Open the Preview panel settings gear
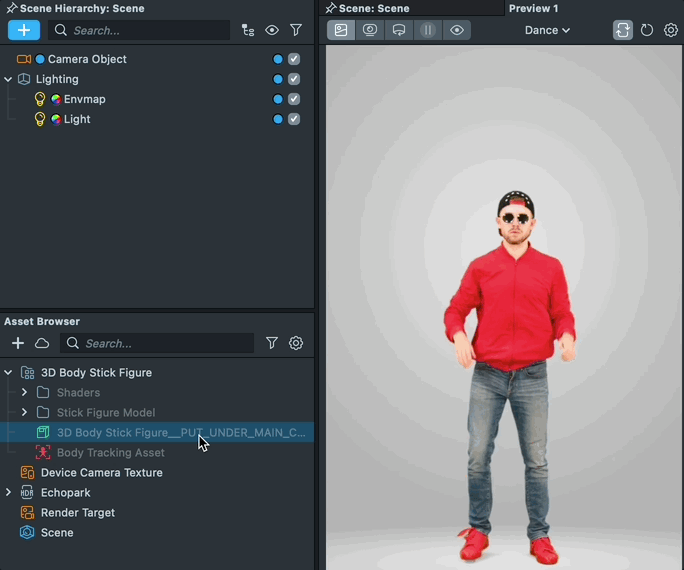Image resolution: width=684 pixels, height=570 pixels. click(671, 30)
